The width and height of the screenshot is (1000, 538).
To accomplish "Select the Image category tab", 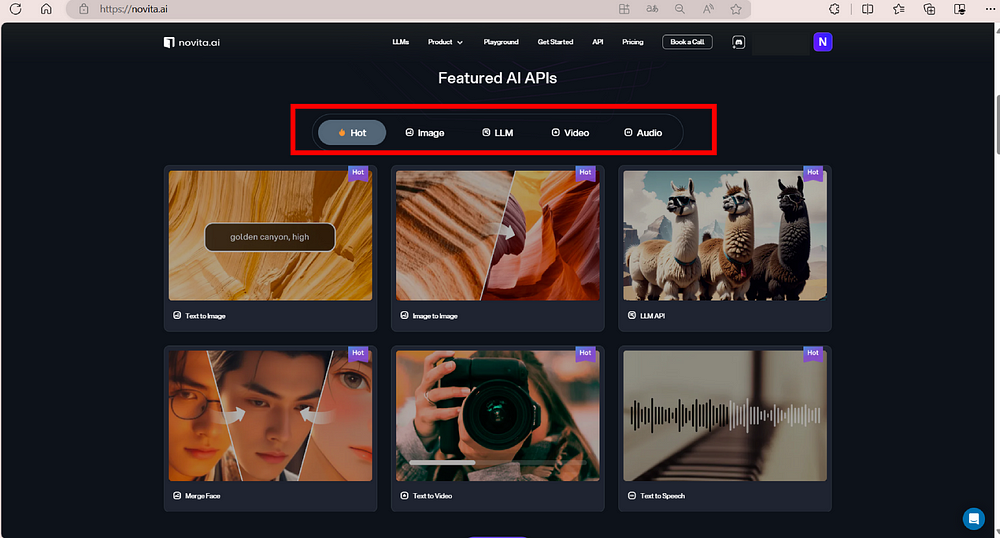I will pyautogui.click(x=425, y=133).
